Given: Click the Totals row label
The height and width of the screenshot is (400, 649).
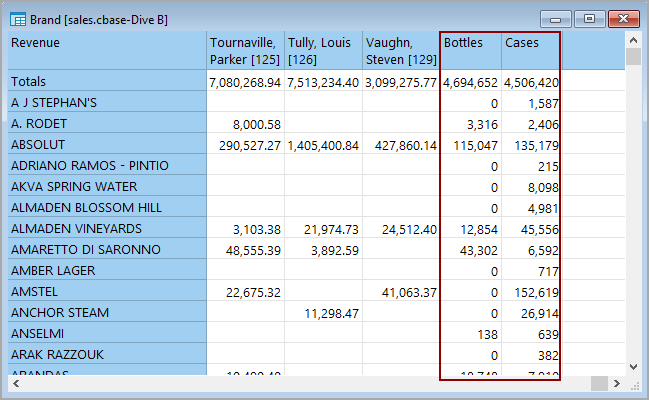Looking at the screenshot, I should (105, 82).
